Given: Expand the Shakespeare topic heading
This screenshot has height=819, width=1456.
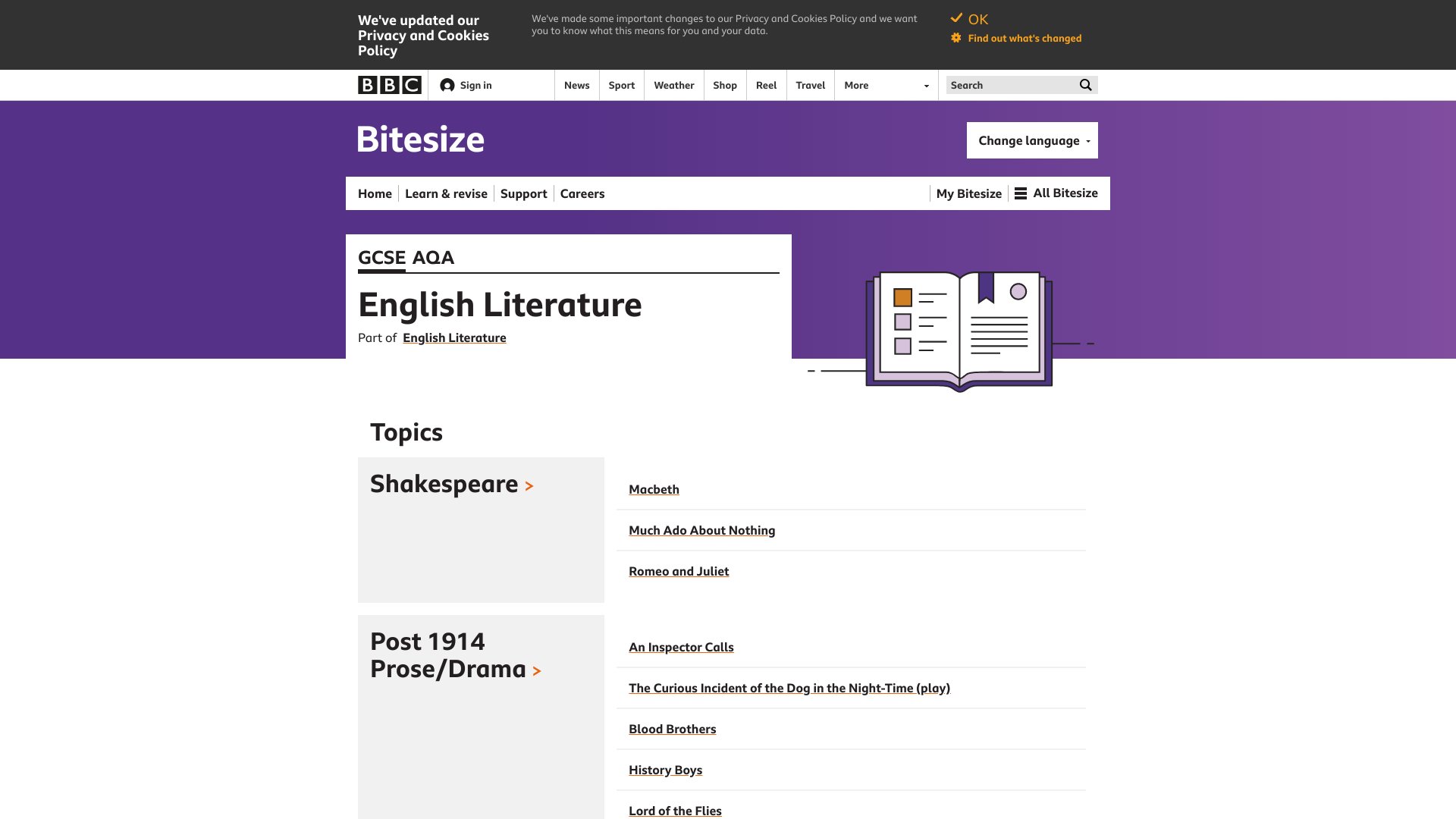Looking at the screenshot, I should 452,484.
